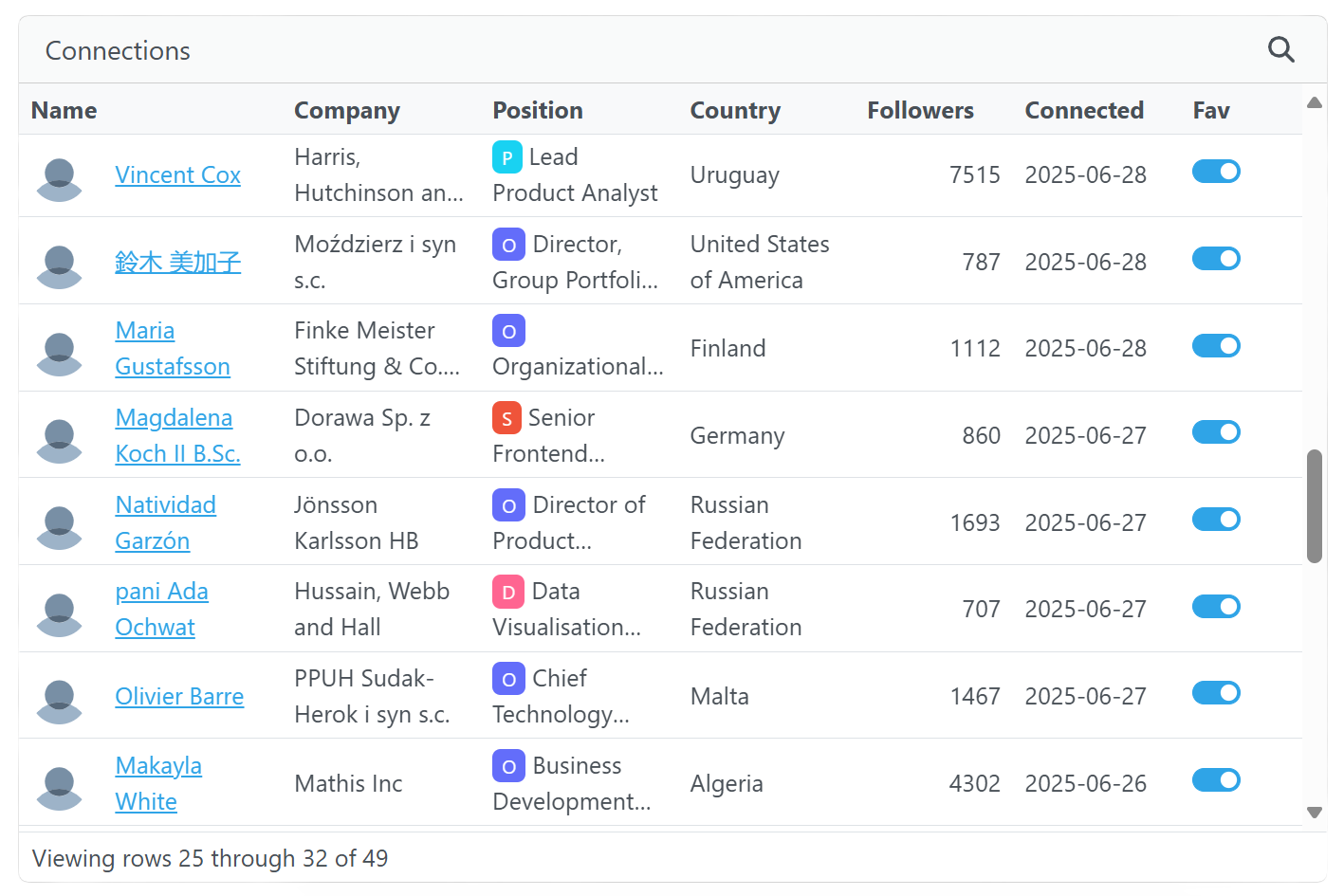Viewport: 1344px width, 896px height.
Task: Open the connections search icon
Action: [1280, 49]
